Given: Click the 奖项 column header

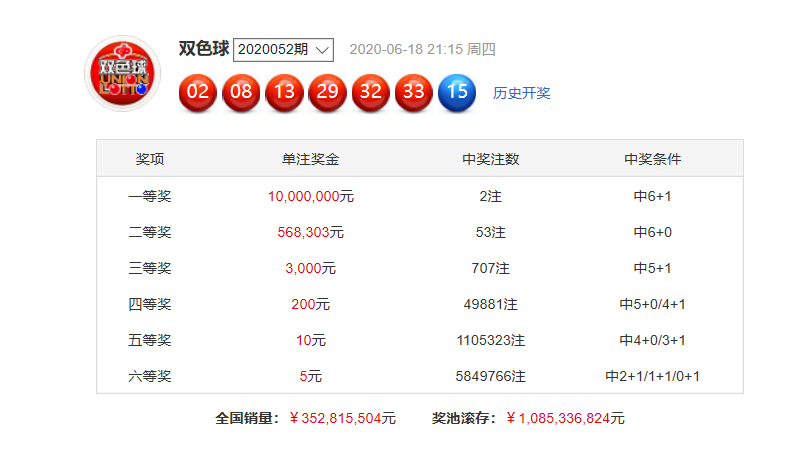Looking at the screenshot, I should click(x=150, y=159).
